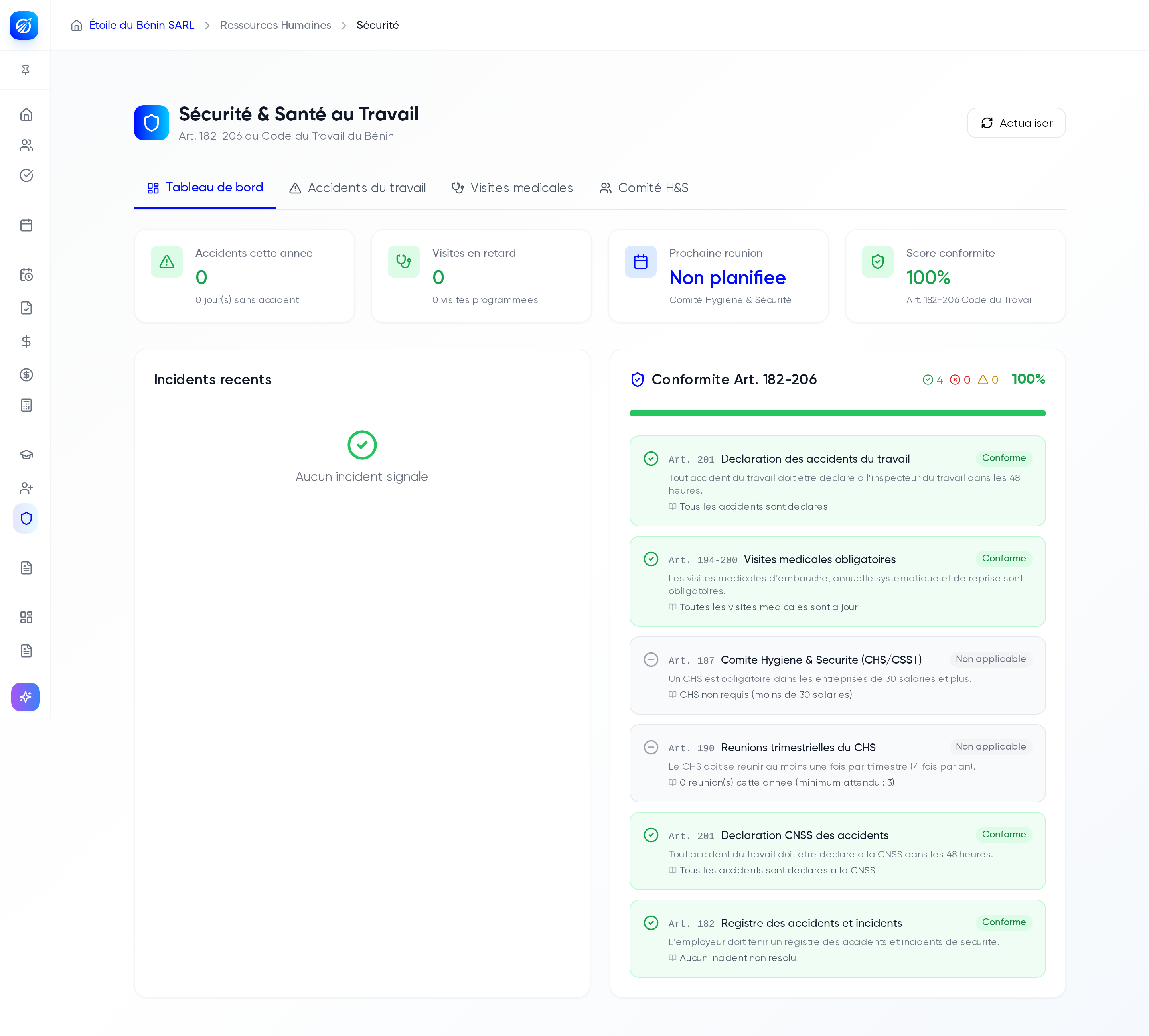This screenshot has width=1149, height=1036.
Task: Expand the Art. 187 Comite Hygiene item
Action: pyautogui.click(x=837, y=676)
